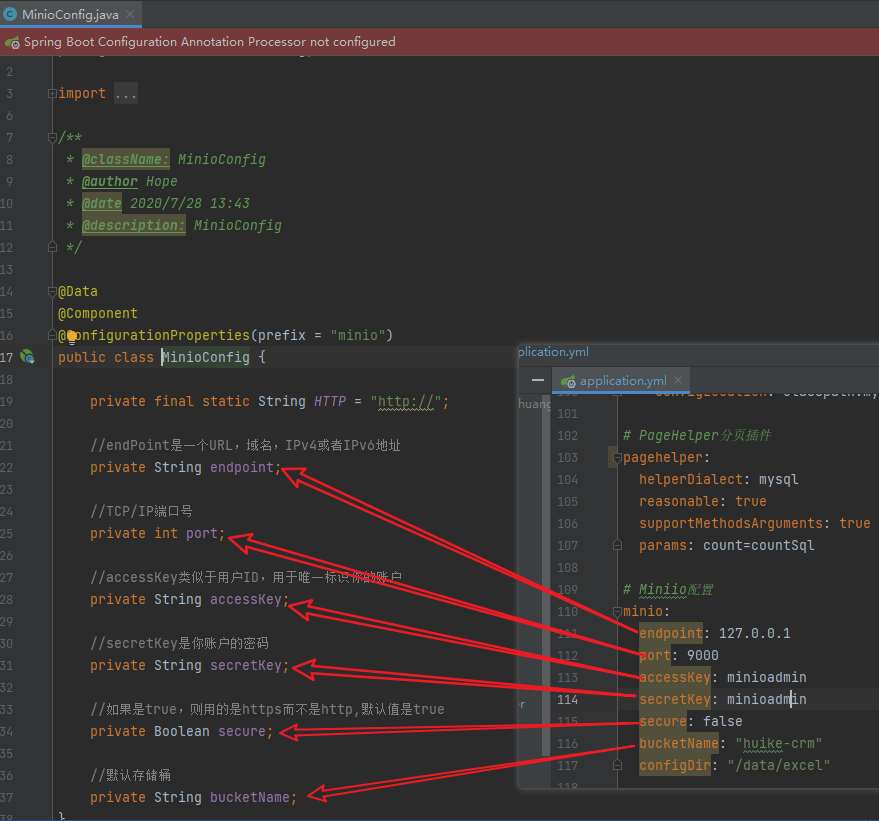The width and height of the screenshot is (879, 821).
Task: Click line number 103 in yml gutter
Action: click(x=567, y=458)
